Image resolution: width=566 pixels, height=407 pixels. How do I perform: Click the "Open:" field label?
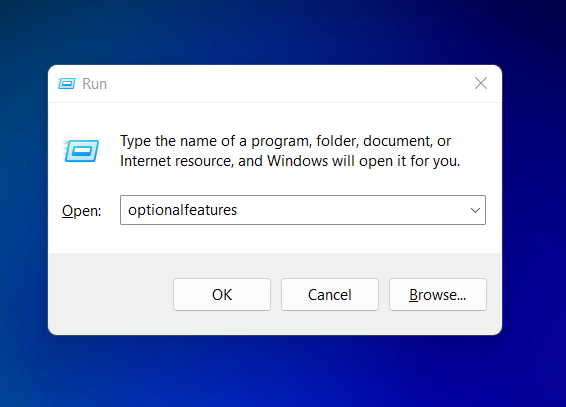(82, 211)
